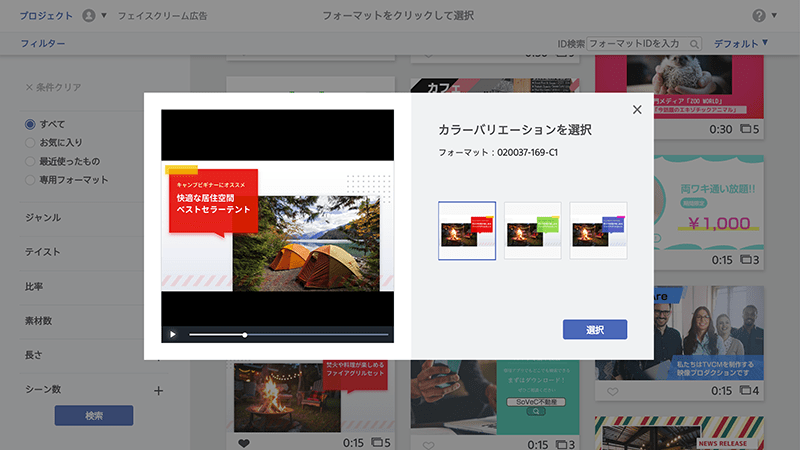Click 条件クリア to reset filters
This screenshot has width=800, height=450.
pyautogui.click(x=53, y=87)
